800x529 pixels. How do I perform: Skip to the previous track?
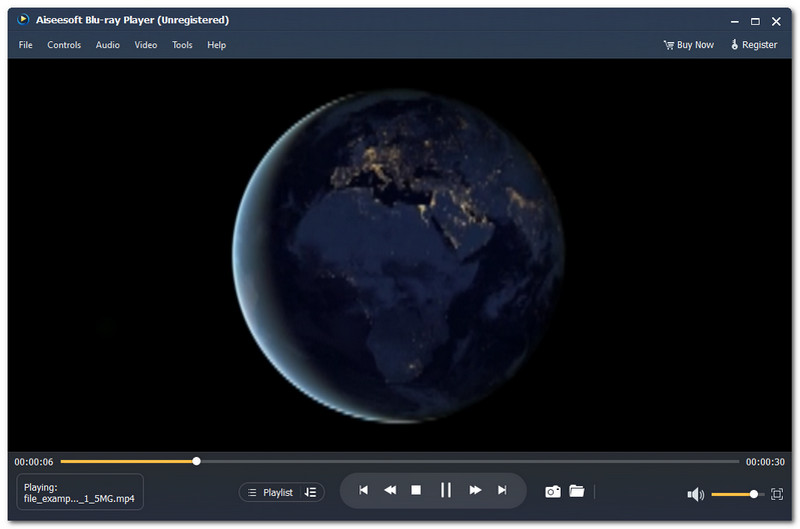click(363, 490)
